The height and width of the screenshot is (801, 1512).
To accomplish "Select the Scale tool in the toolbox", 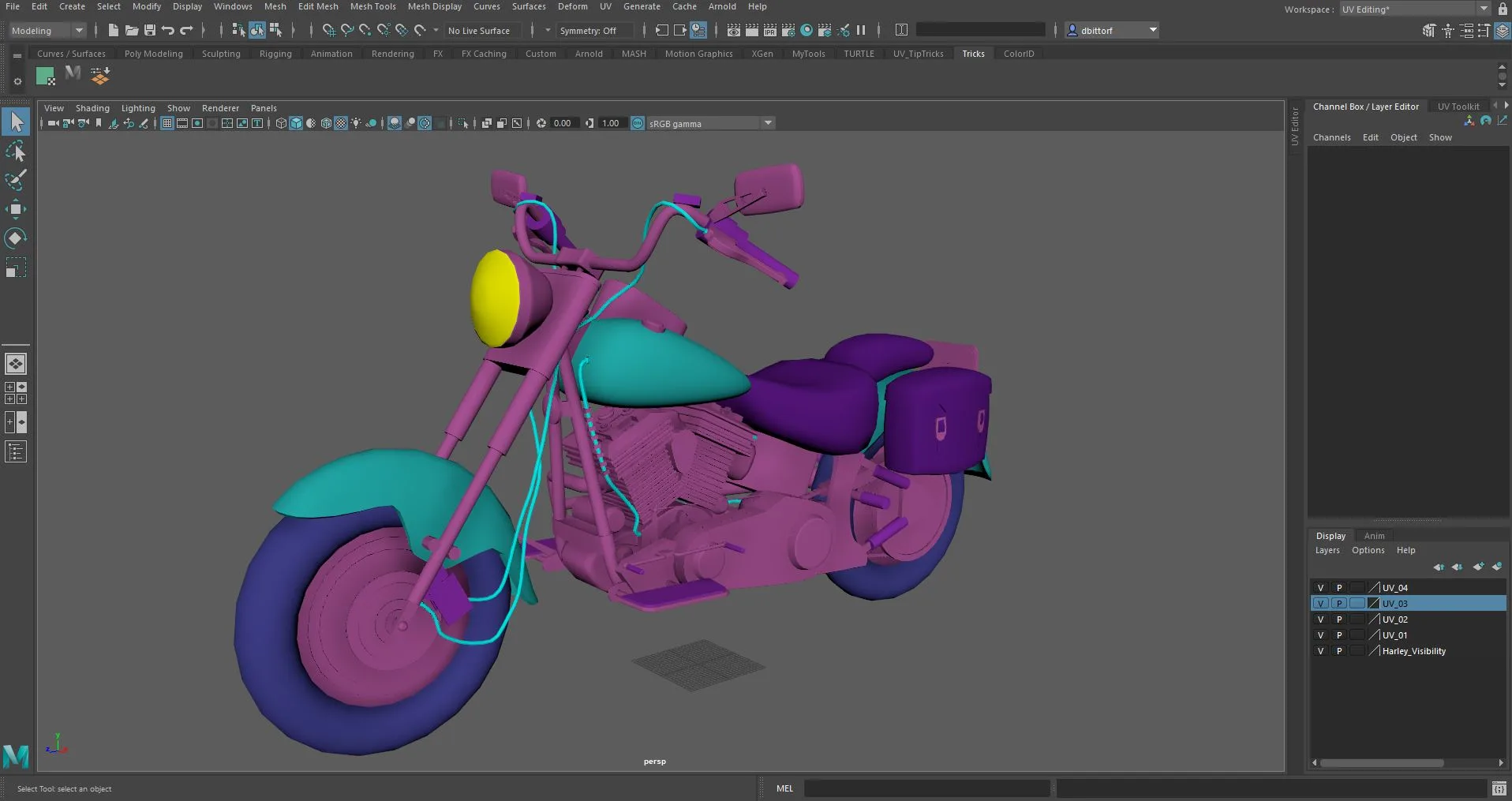I will 16,267.
